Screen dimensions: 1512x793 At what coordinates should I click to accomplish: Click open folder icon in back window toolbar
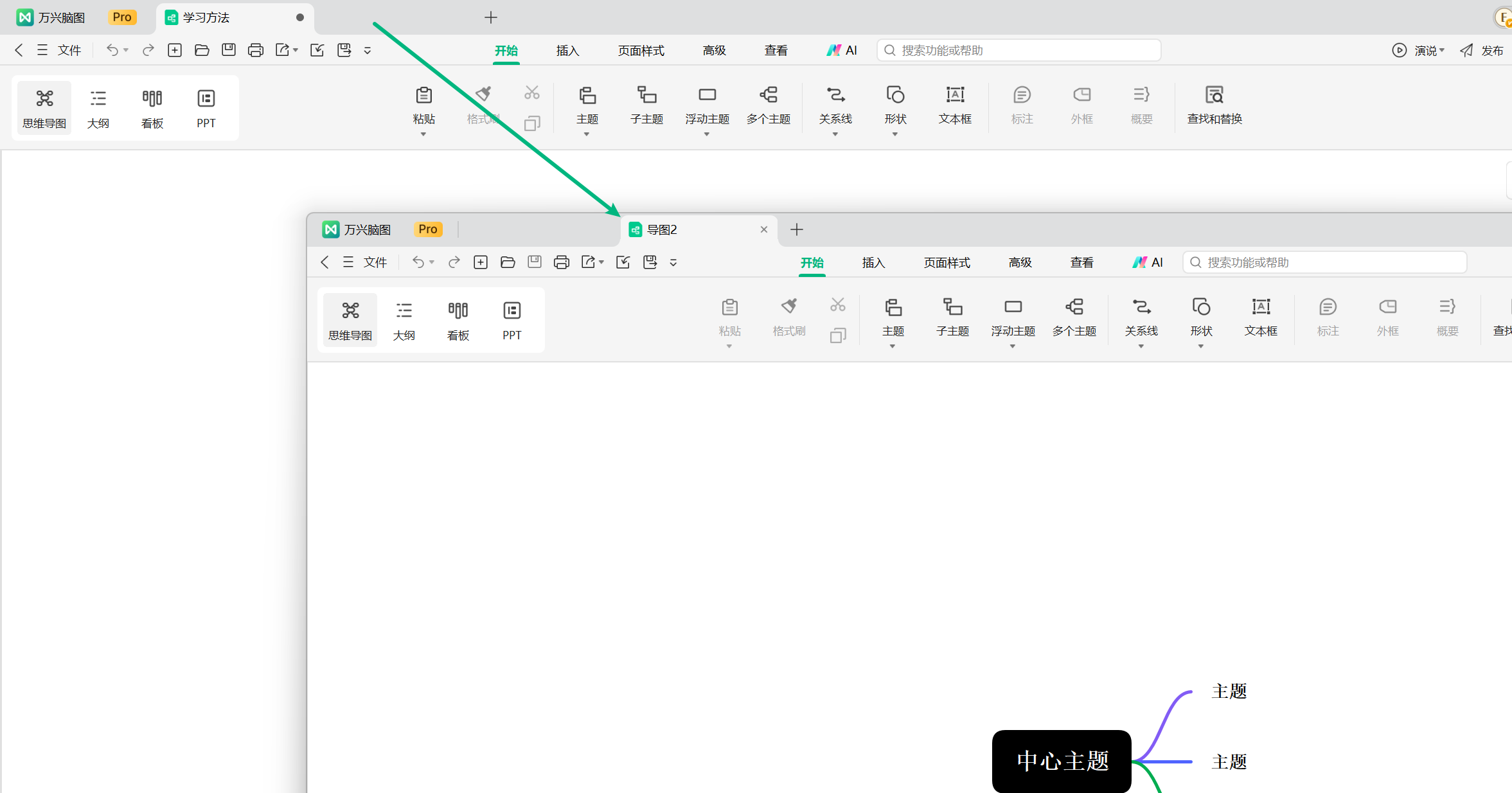[202, 50]
